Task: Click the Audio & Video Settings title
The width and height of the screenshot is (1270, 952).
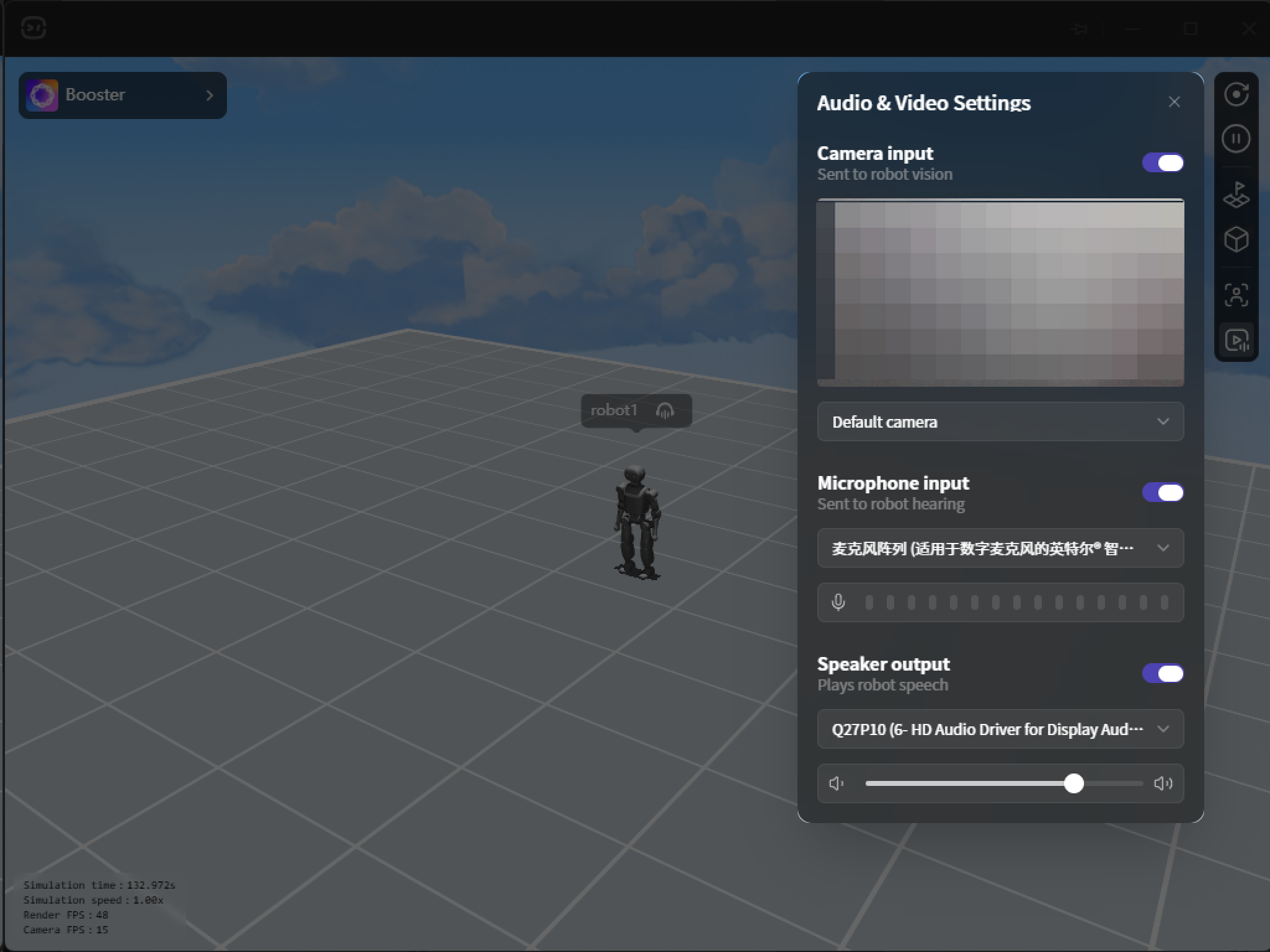Action: coord(923,103)
